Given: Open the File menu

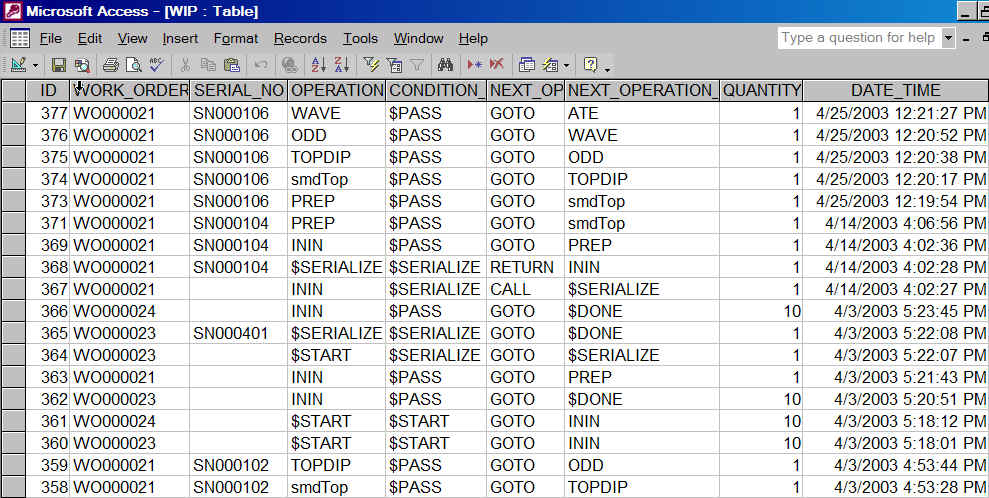Looking at the screenshot, I should point(50,38).
